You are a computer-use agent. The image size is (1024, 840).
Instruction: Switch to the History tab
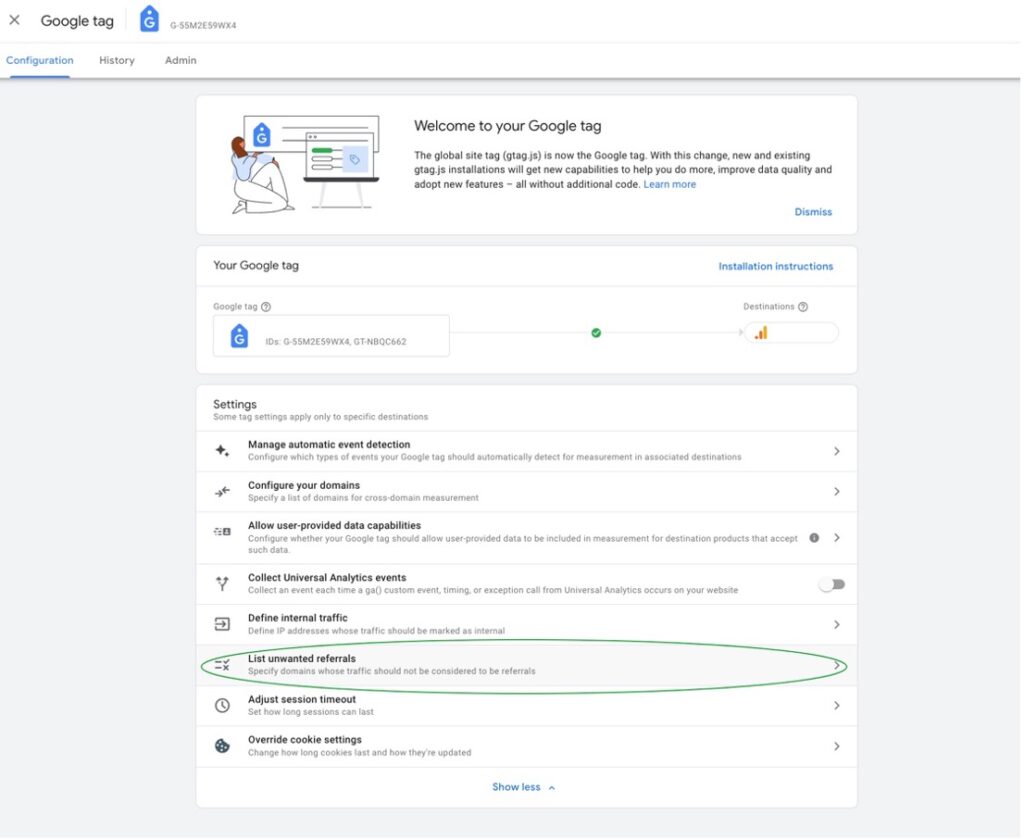tap(117, 60)
